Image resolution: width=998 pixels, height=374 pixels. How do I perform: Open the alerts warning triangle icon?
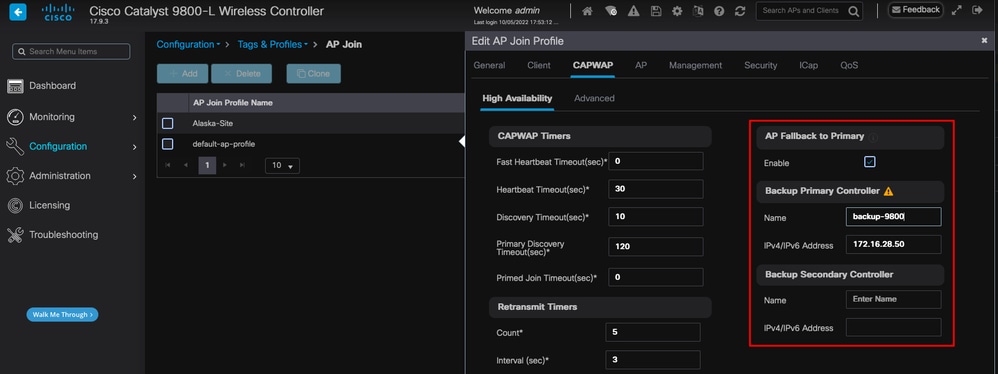pyautogui.click(x=633, y=11)
